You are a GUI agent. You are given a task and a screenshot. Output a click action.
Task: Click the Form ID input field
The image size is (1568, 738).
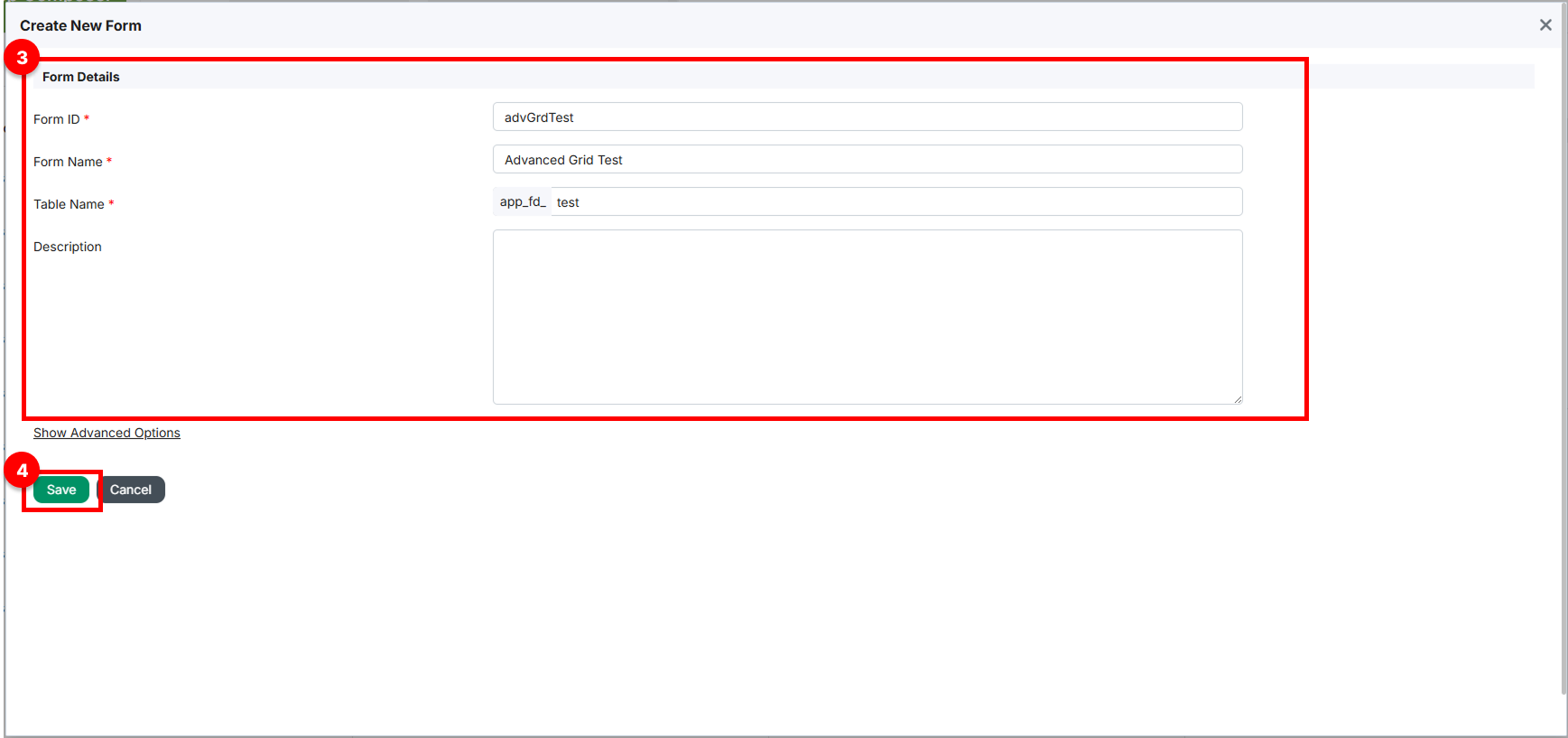868,117
